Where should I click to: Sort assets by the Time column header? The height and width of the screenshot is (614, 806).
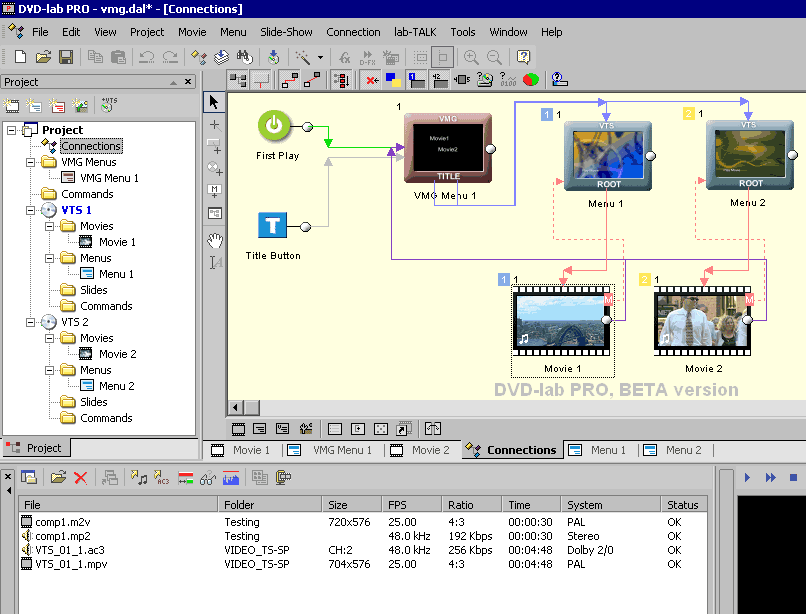pyautogui.click(x=531, y=505)
